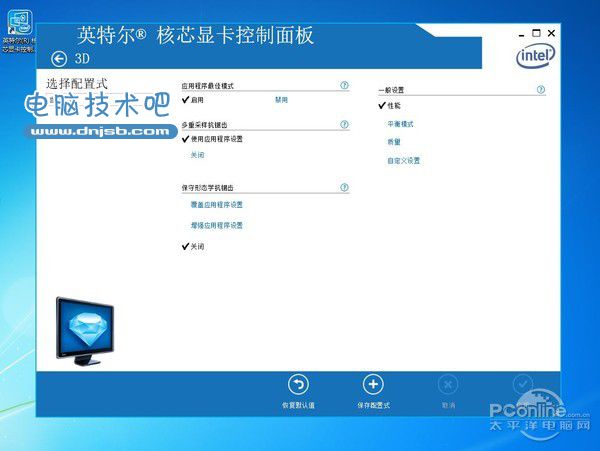Select 增强应用程序设置 option
The image size is (600, 451).
click(217, 225)
